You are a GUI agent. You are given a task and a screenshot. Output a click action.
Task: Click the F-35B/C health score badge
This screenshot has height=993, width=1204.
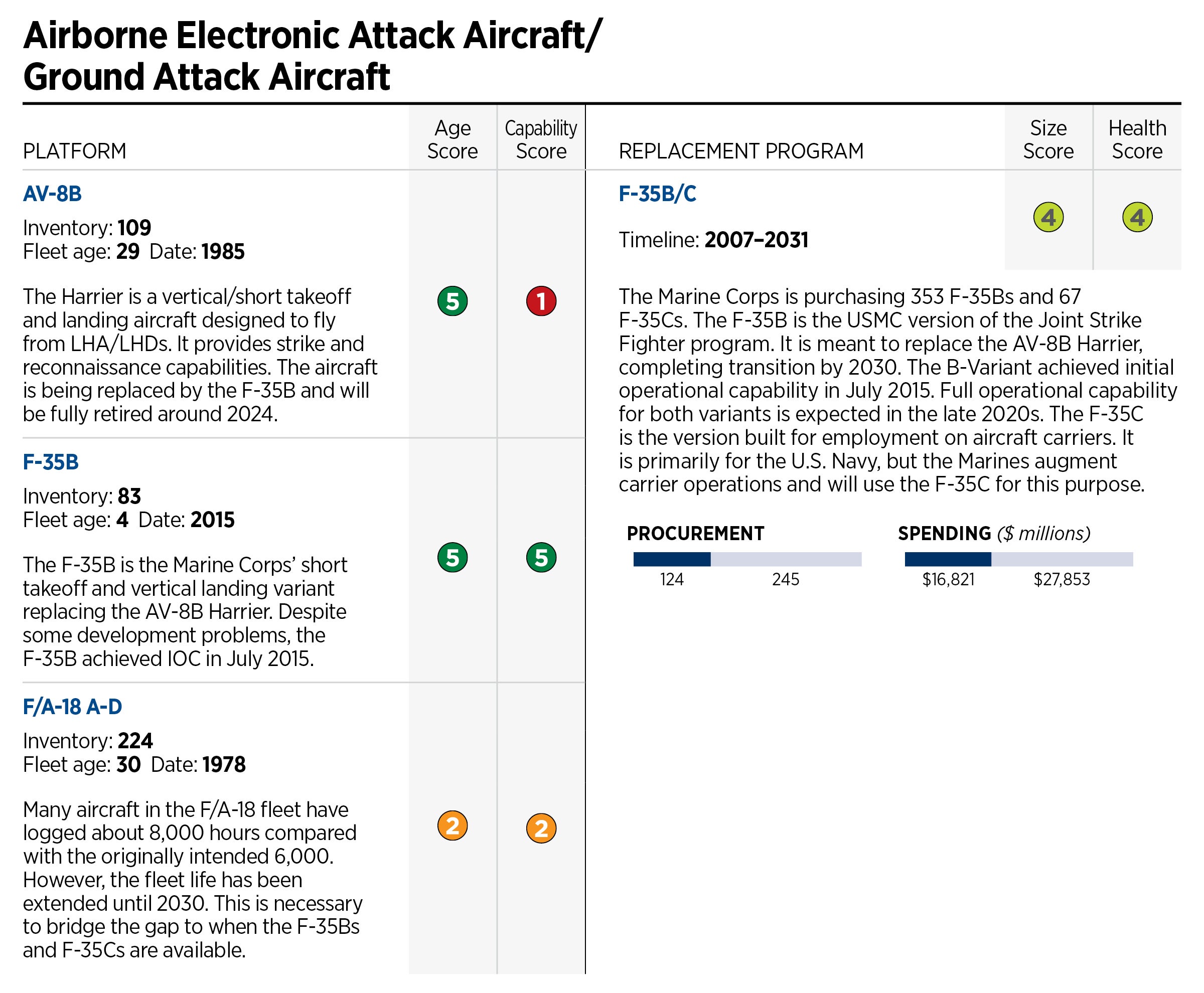1137,217
